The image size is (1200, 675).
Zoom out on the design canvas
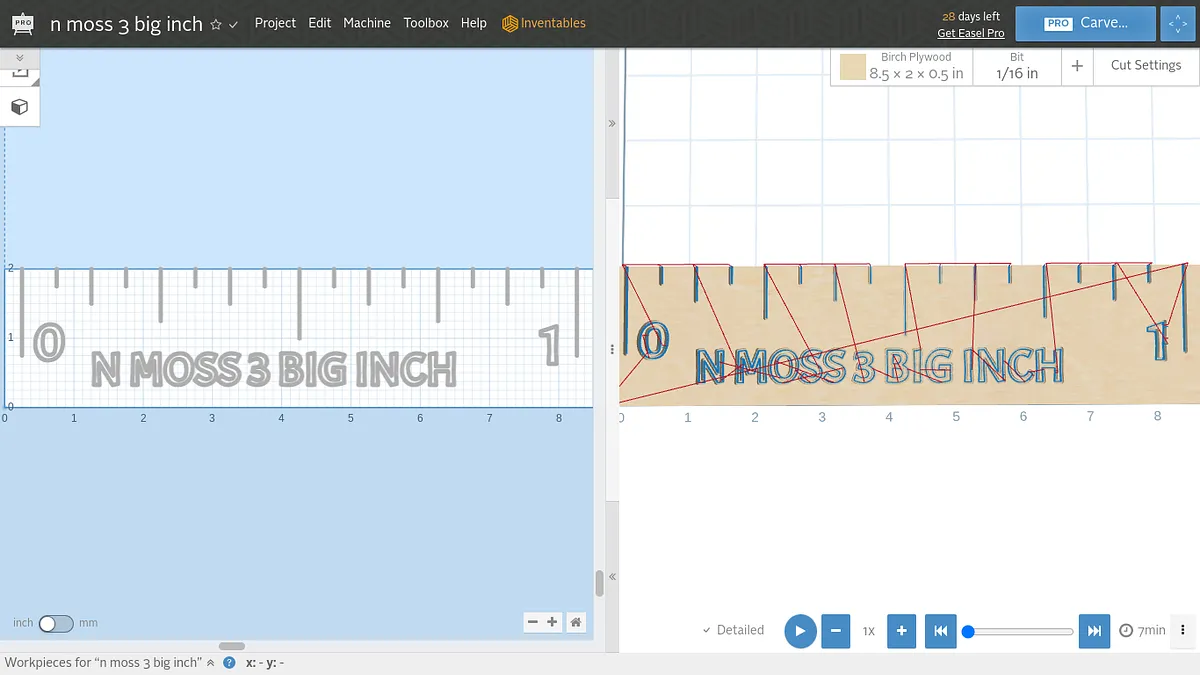pyautogui.click(x=533, y=622)
